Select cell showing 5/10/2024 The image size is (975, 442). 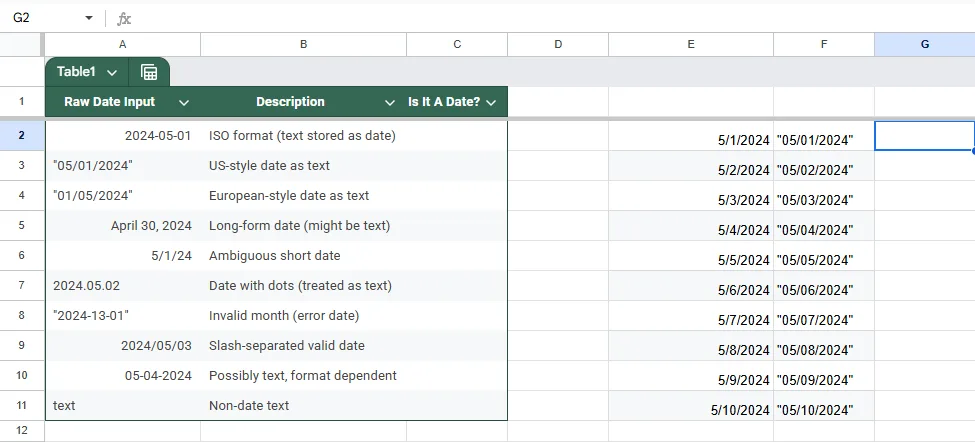691,405
